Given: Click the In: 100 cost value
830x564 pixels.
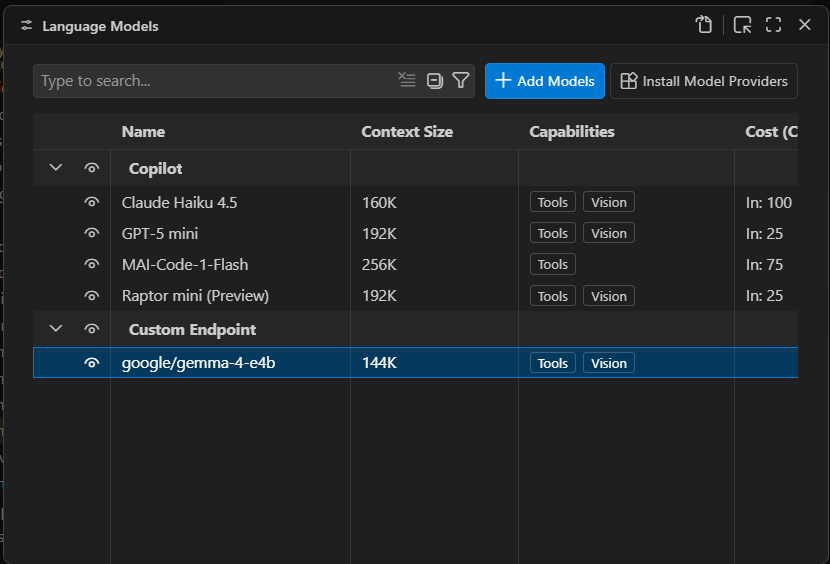Looking at the screenshot, I should pyautogui.click(x=769, y=202).
